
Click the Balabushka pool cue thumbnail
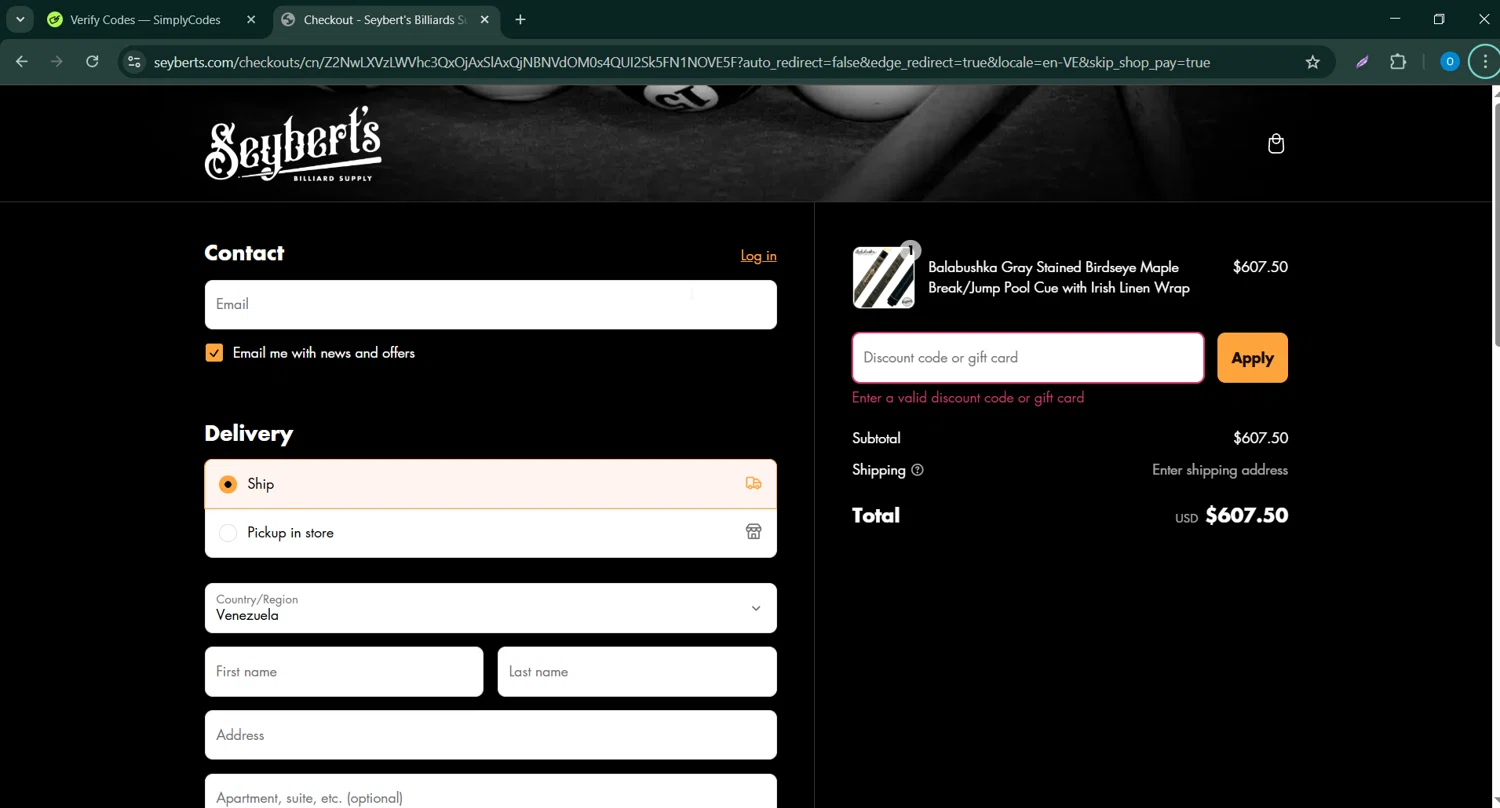(x=883, y=277)
